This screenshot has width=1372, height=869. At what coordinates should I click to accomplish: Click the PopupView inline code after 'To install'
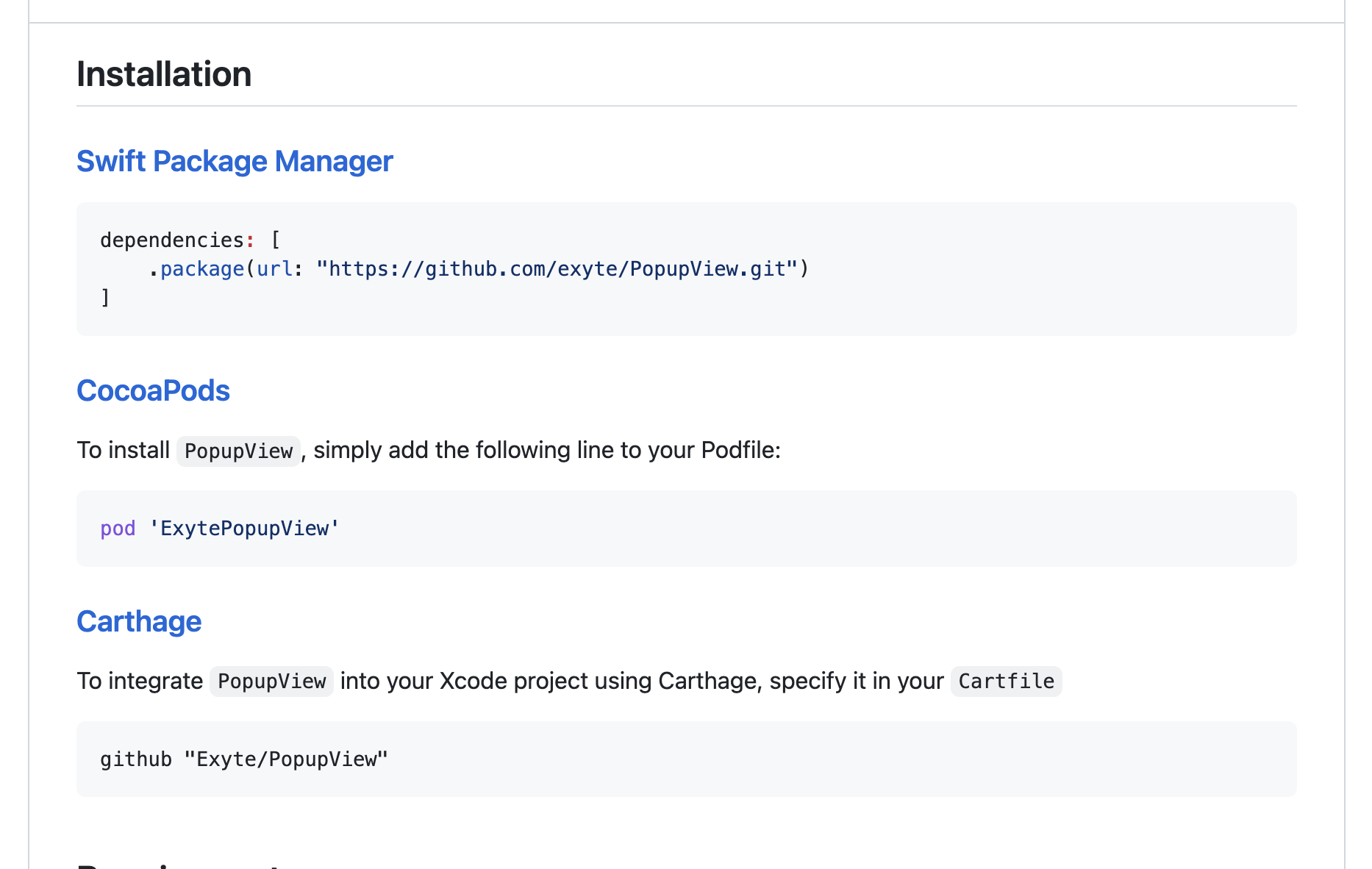click(238, 451)
